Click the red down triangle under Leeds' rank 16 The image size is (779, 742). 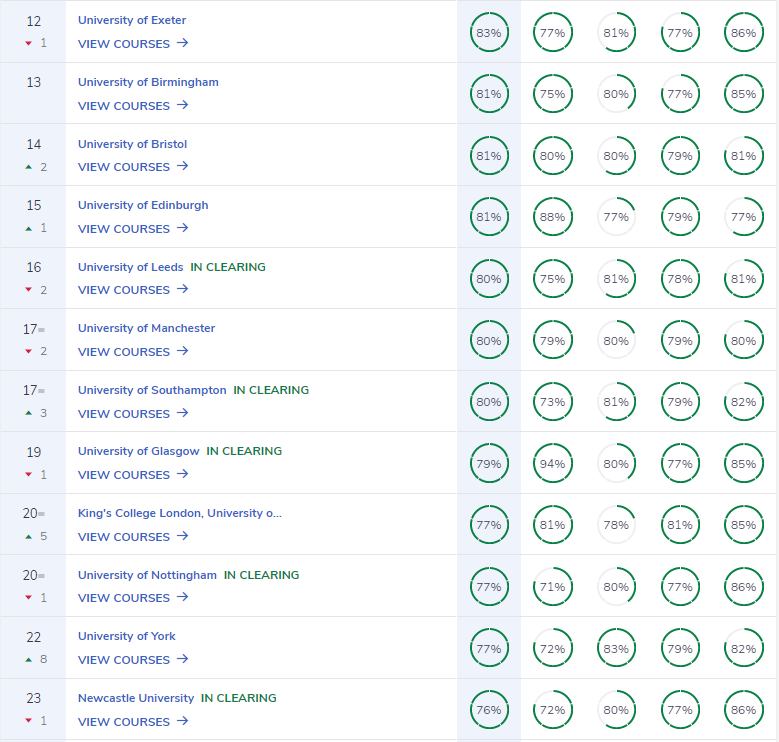(29, 290)
